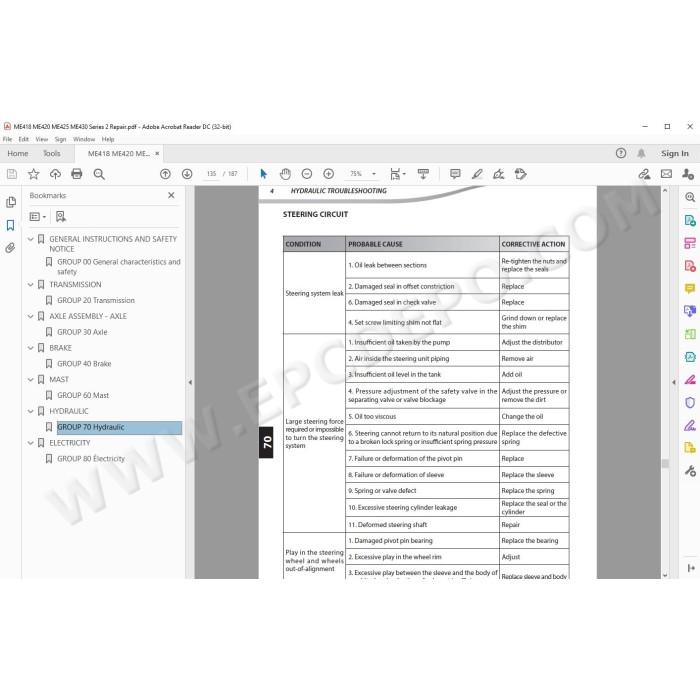Collapse HYDRAULIC bookmark section
This screenshot has height=700, width=700.
tap(30, 412)
